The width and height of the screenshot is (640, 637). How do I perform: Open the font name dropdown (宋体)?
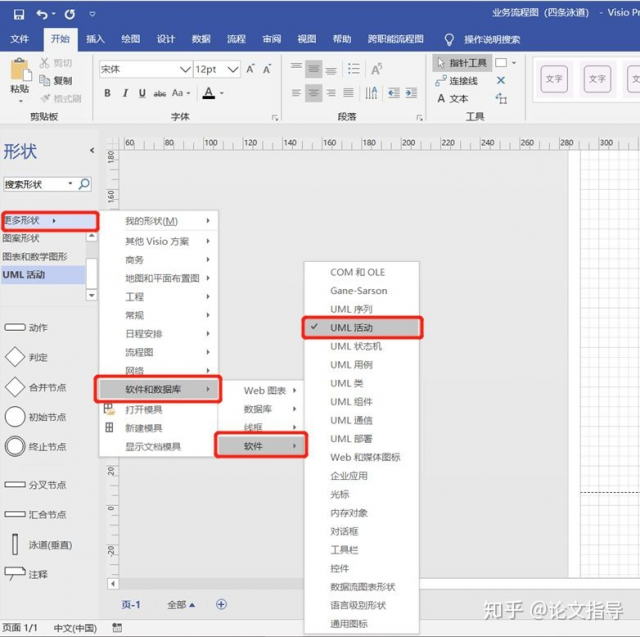pos(185,70)
